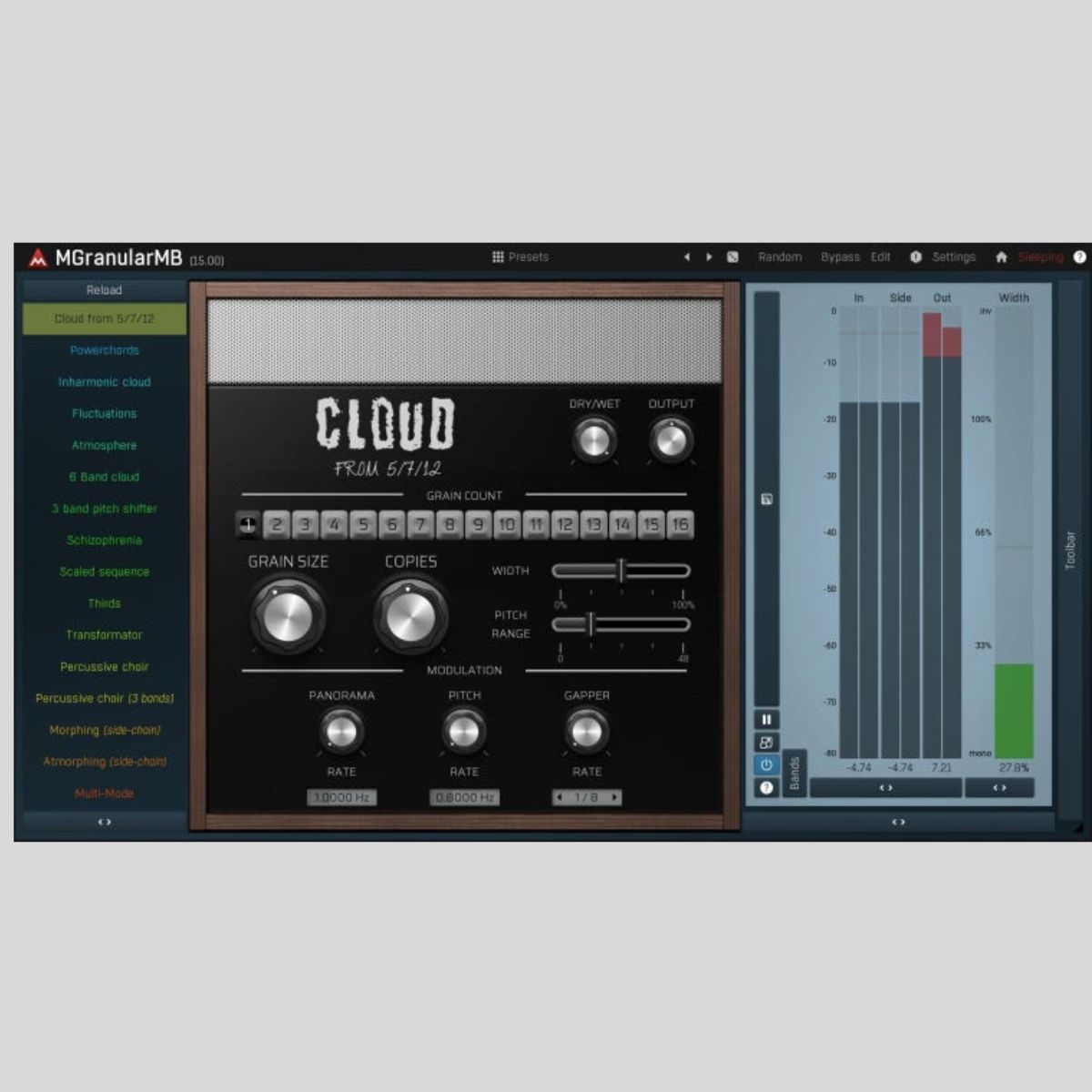
Task: Click the pause icon in meter panel
Action: click(766, 720)
